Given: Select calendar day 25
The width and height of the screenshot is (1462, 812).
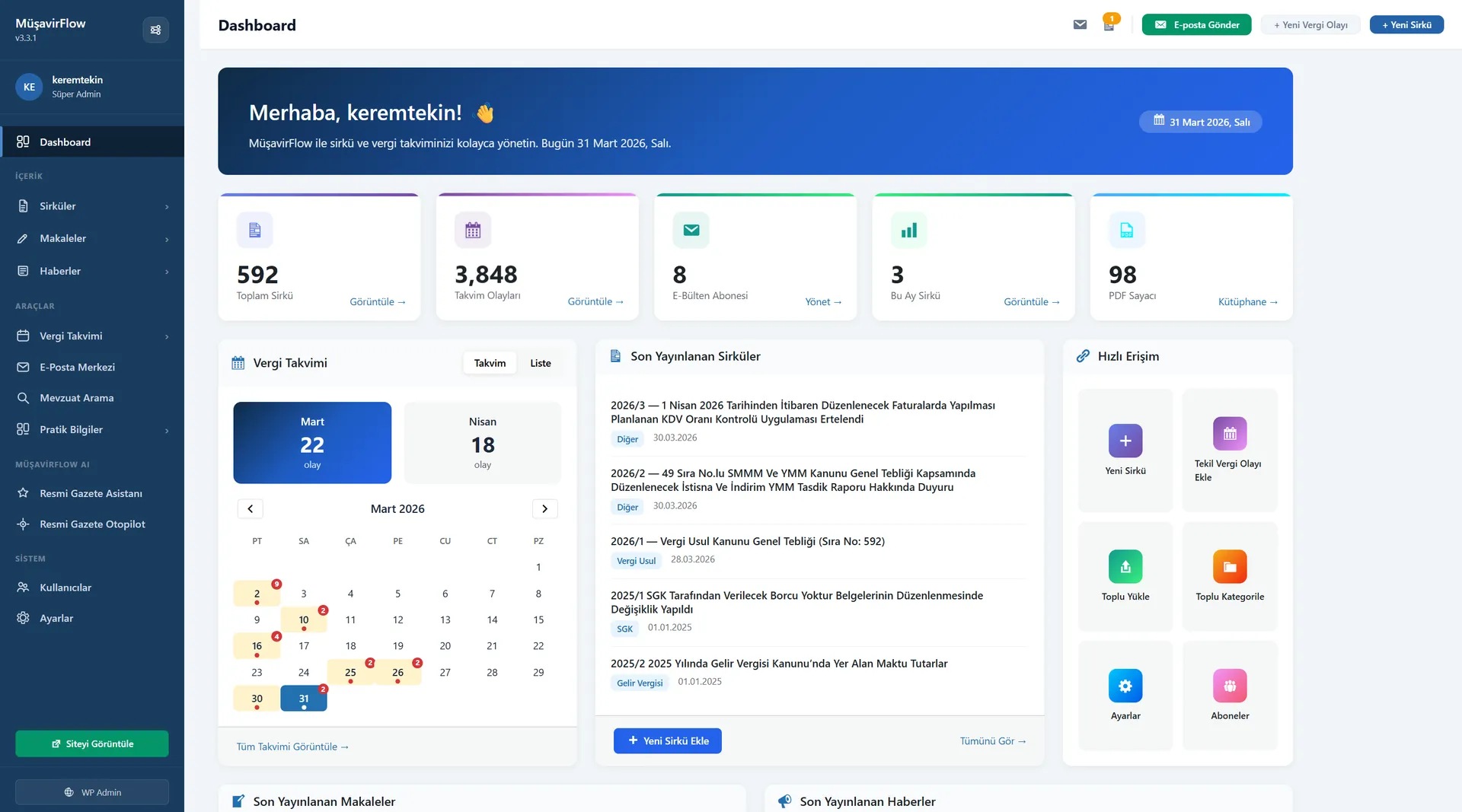Looking at the screenshot, I should point(350,673).
